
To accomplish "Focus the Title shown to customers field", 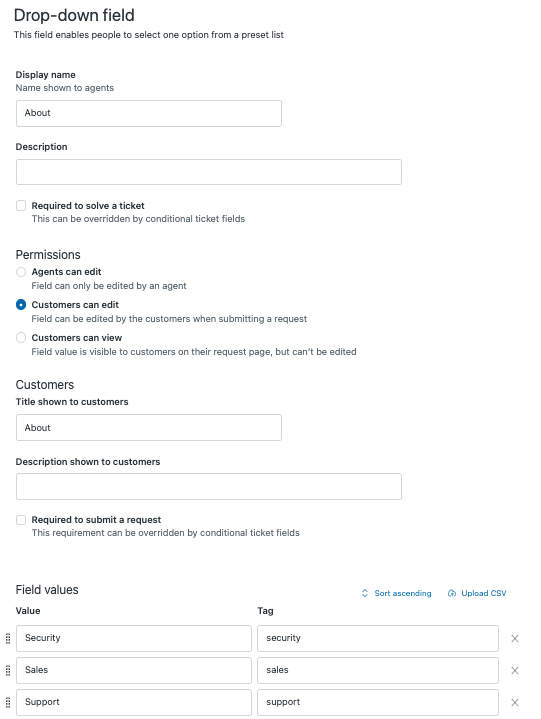I will pos(149,428).
